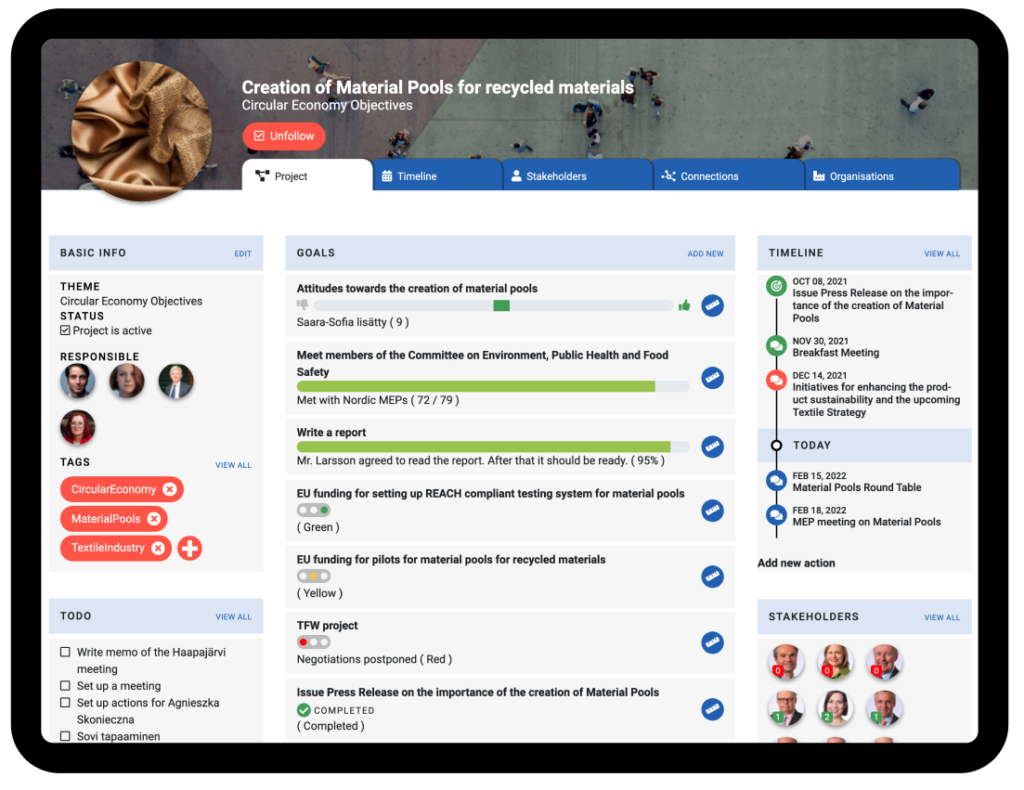Click the 'TFW project' goal title
1024x790 pixels.
click(x=327, y=625)
